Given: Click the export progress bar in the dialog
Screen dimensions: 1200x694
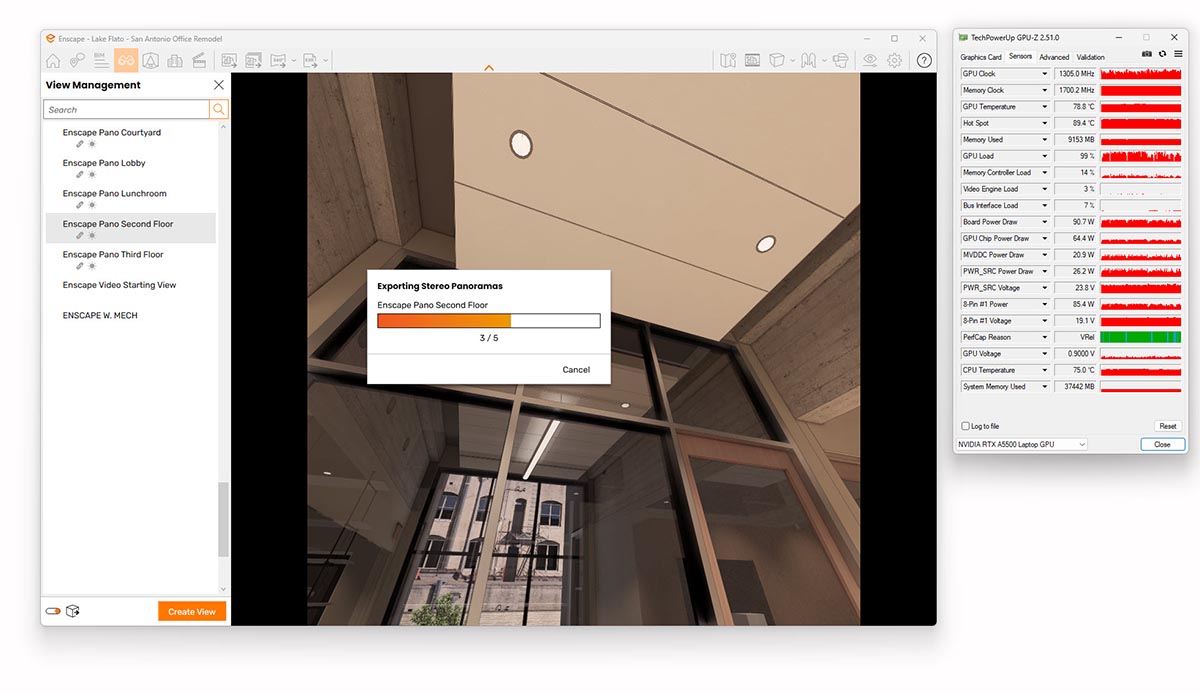Looking at the screenshot, I should click(489, 321).
